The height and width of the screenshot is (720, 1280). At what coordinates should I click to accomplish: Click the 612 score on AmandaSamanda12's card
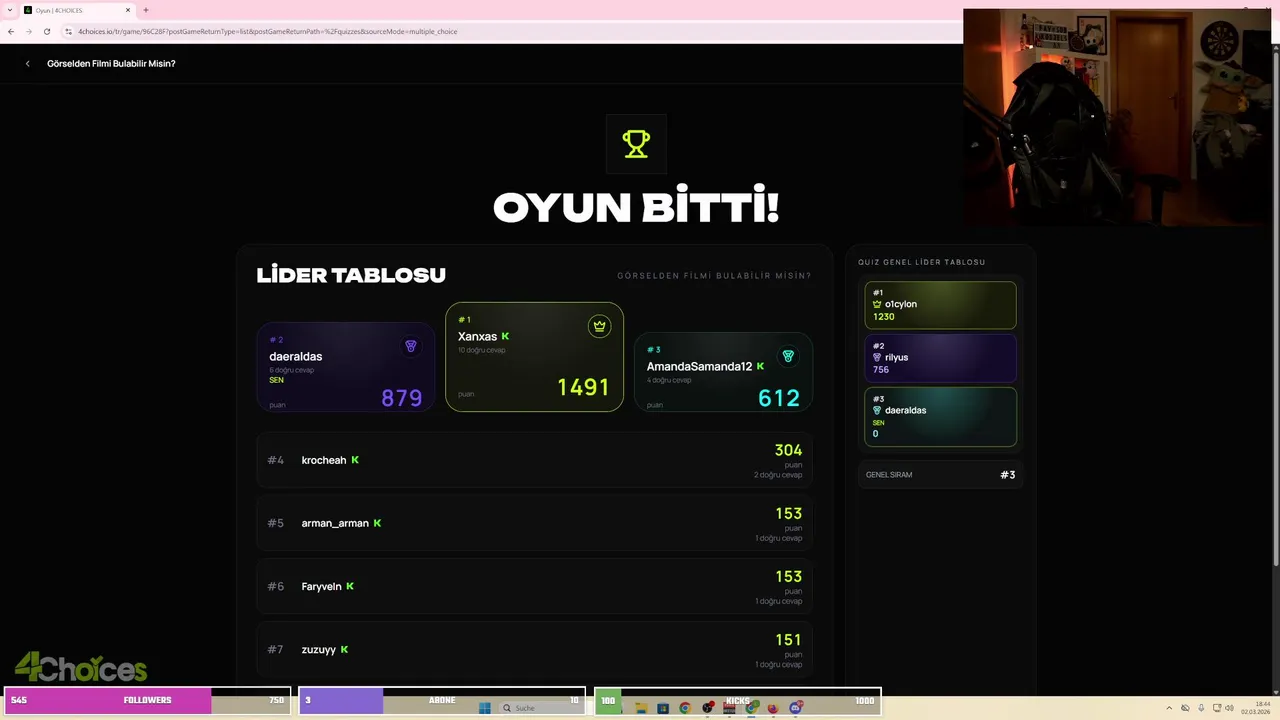coord(779,398)
